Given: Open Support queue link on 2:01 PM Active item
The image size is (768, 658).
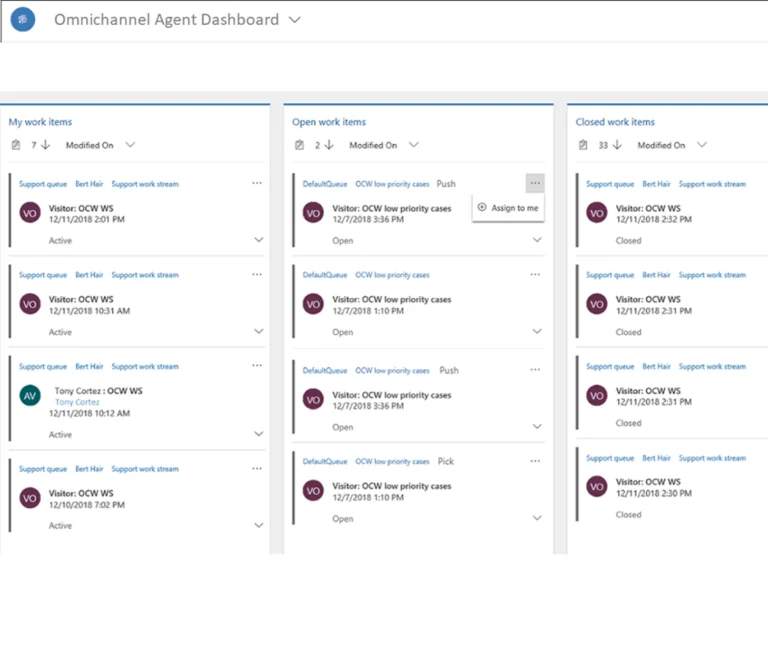Looking at the screenshot, I should click(43, 184).
